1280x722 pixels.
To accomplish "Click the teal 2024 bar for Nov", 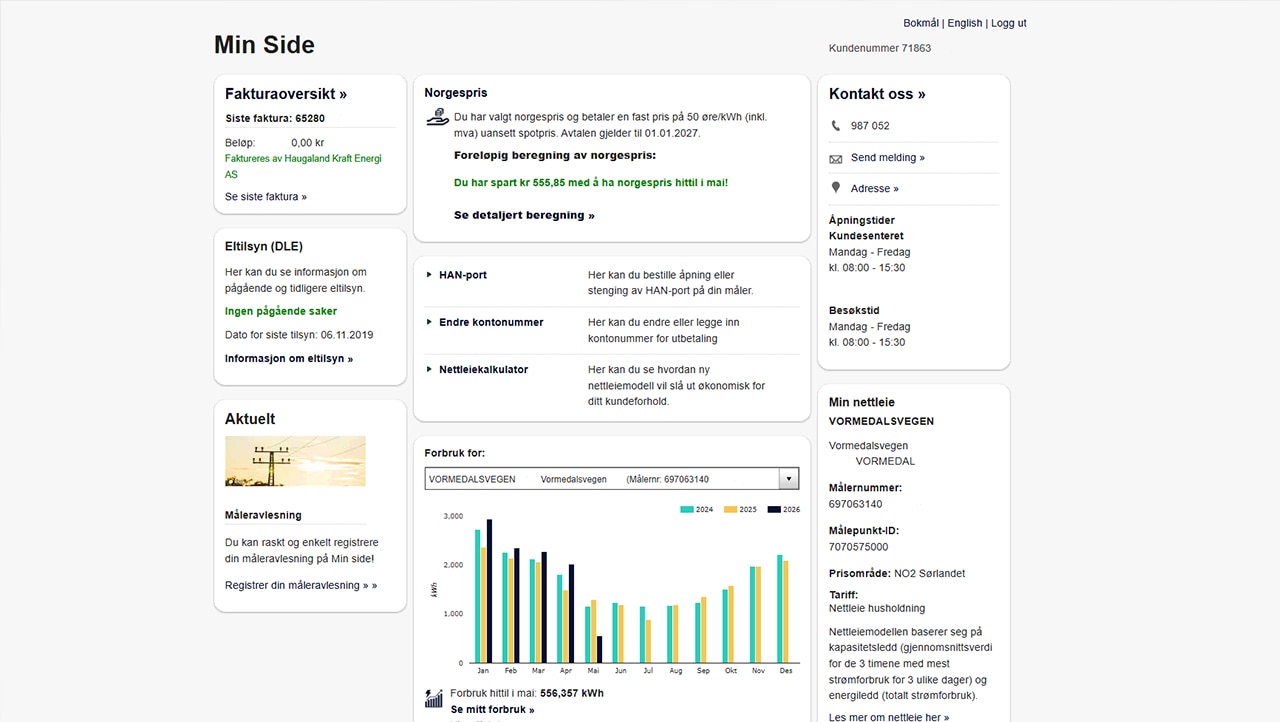I will 752,615.
